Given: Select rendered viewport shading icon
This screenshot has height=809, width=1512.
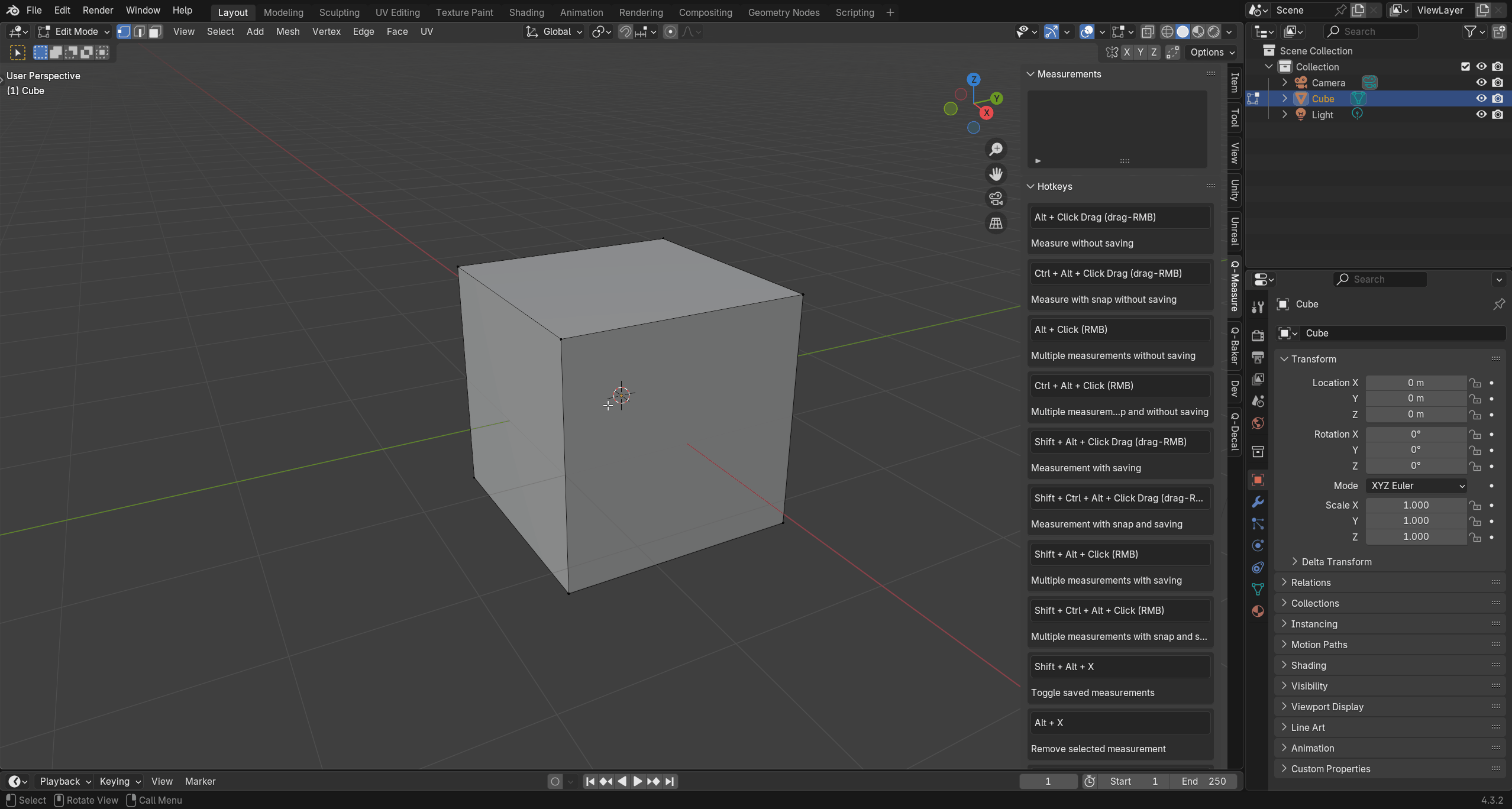Looking at the screenshot, I should point(1214,31).
